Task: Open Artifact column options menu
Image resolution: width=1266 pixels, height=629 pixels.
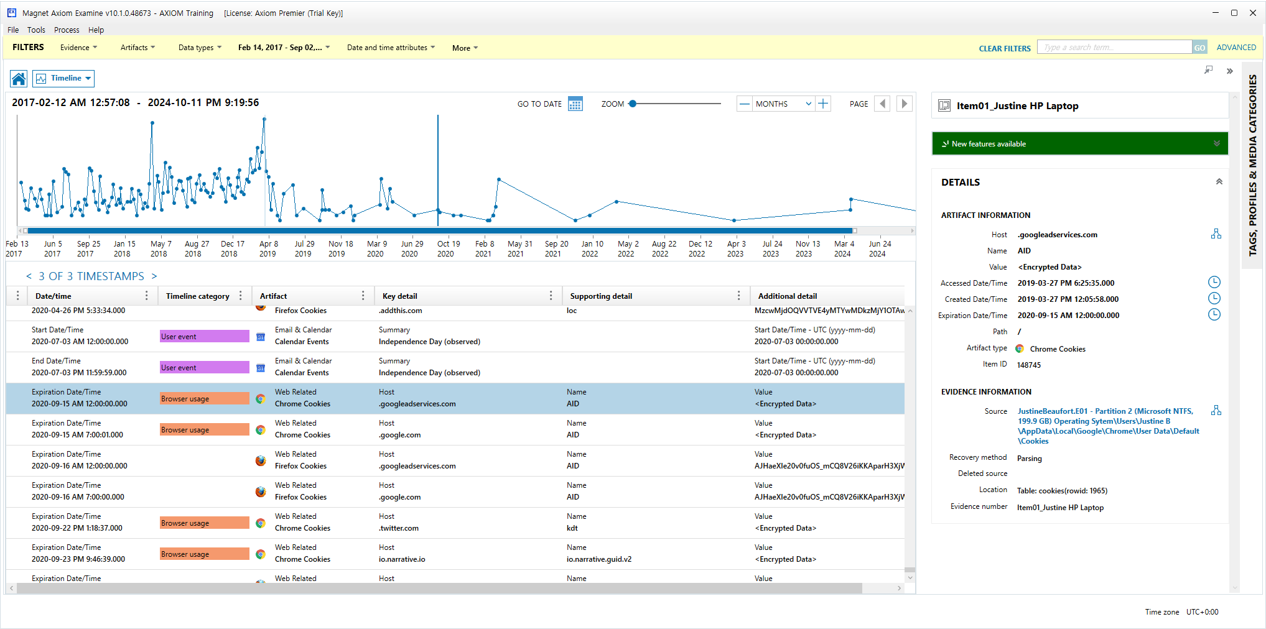Action: click(x=362, y=296)
